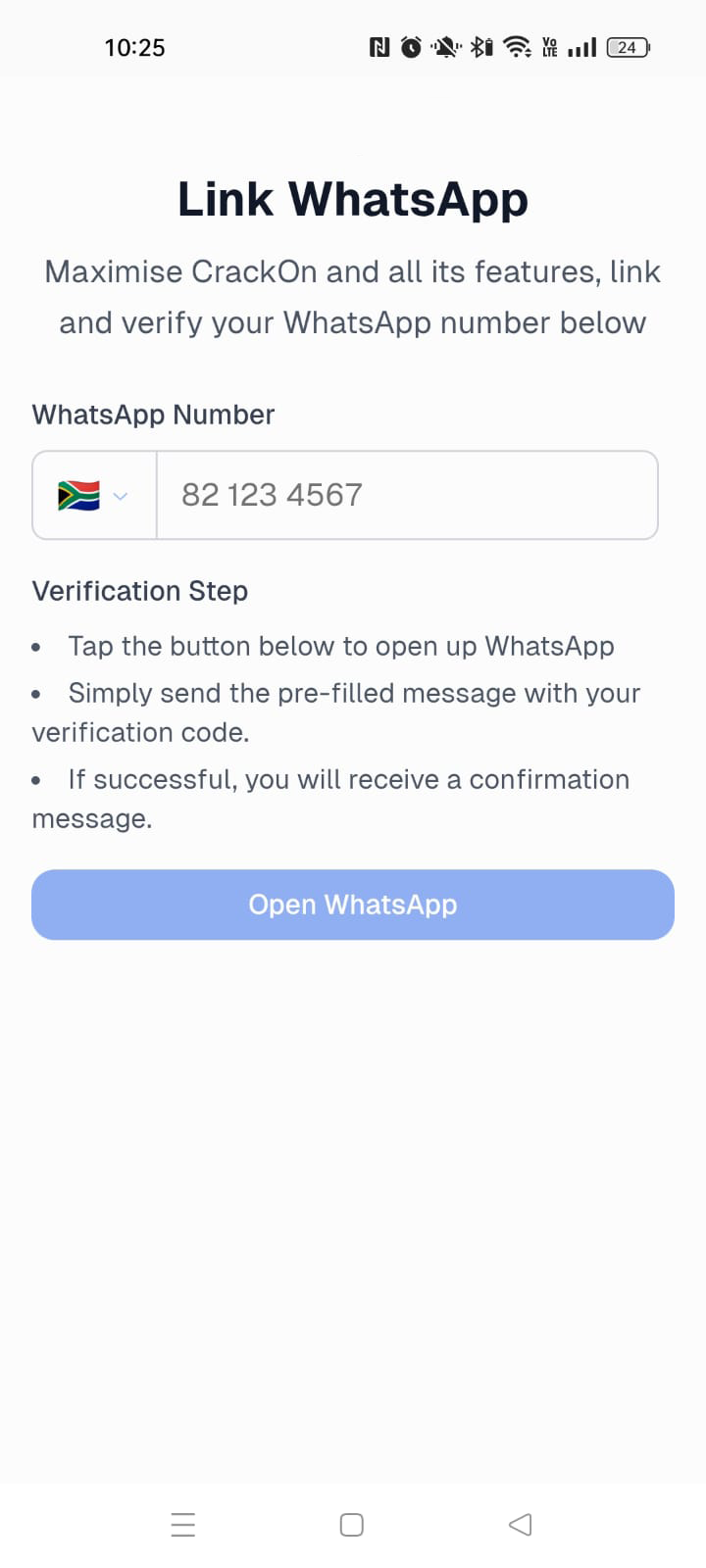Image resolution: width=706 pixels, height=1568 pixels.
Task: Tap the alarm clock status icon
Action: [412, 47]
